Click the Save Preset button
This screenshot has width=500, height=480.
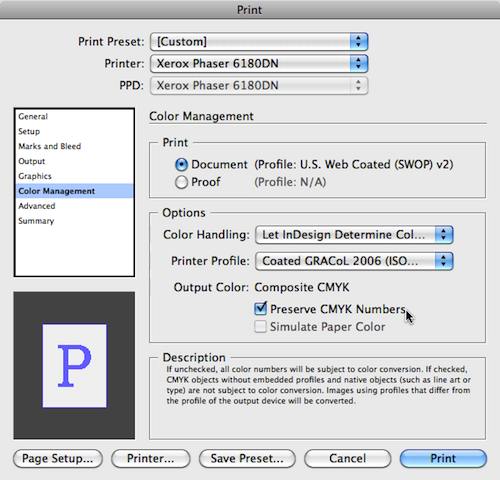(x=247, y=459)
